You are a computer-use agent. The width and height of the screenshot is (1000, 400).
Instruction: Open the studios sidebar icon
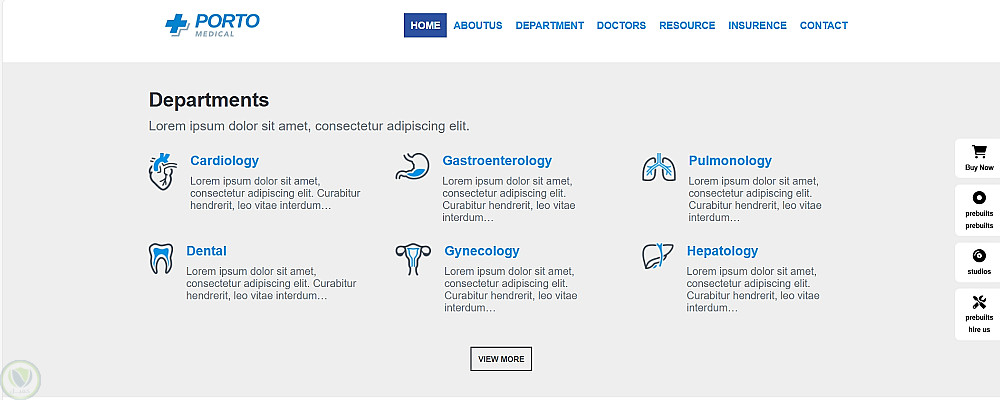pyautogui.click(x=979, y=256)
